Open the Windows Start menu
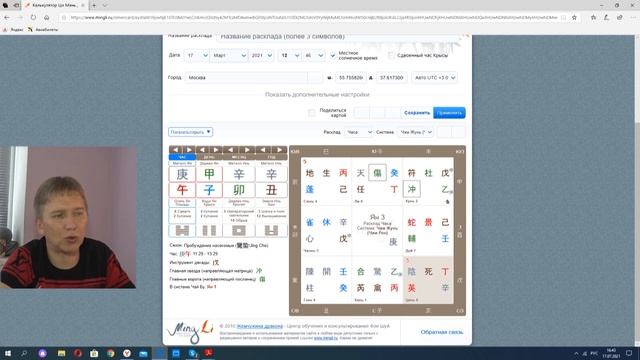 7,353
